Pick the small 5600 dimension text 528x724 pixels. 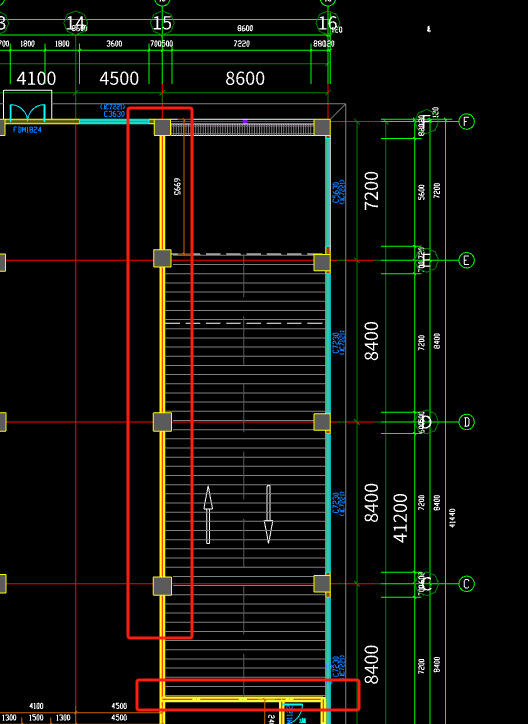[421, 192]
